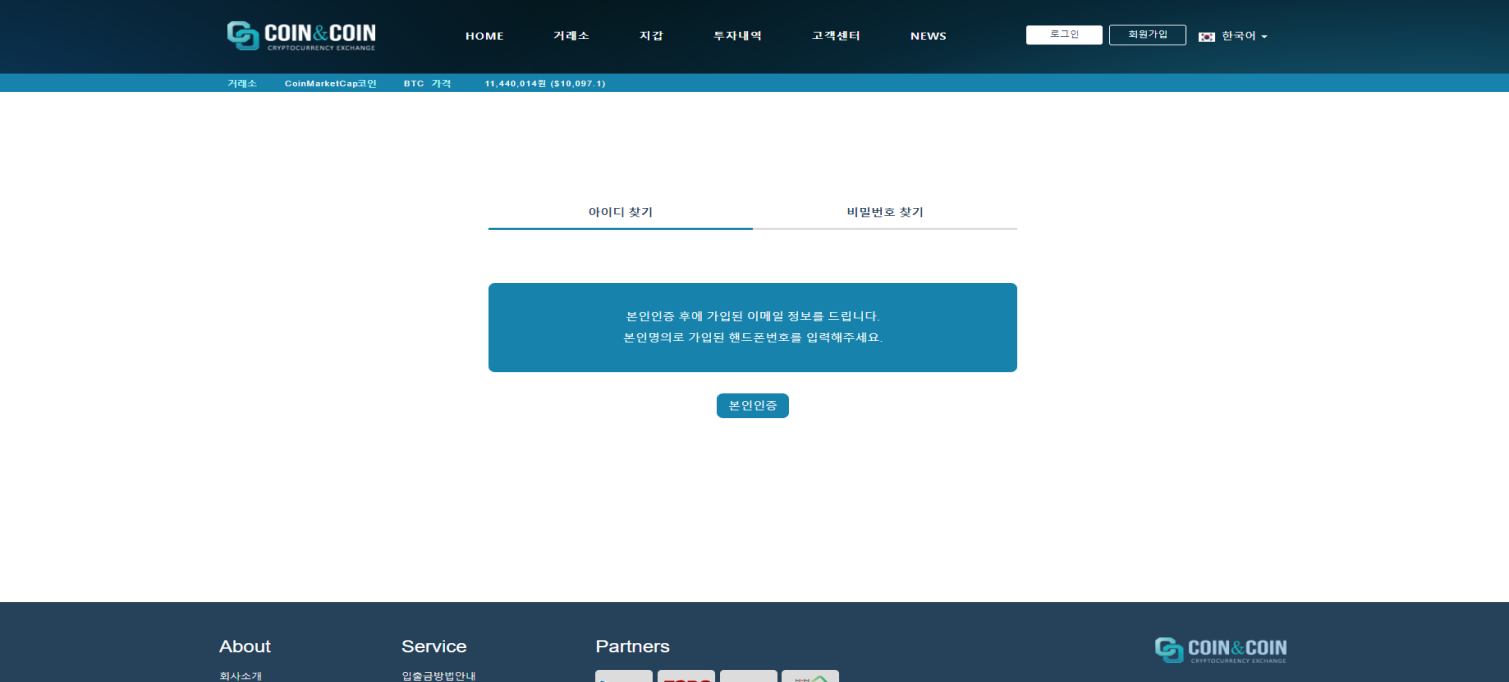The height and width of the screenshot is (682, 1509).
Task: Open the 회사소개 footer link
Action: coord(240,676)
